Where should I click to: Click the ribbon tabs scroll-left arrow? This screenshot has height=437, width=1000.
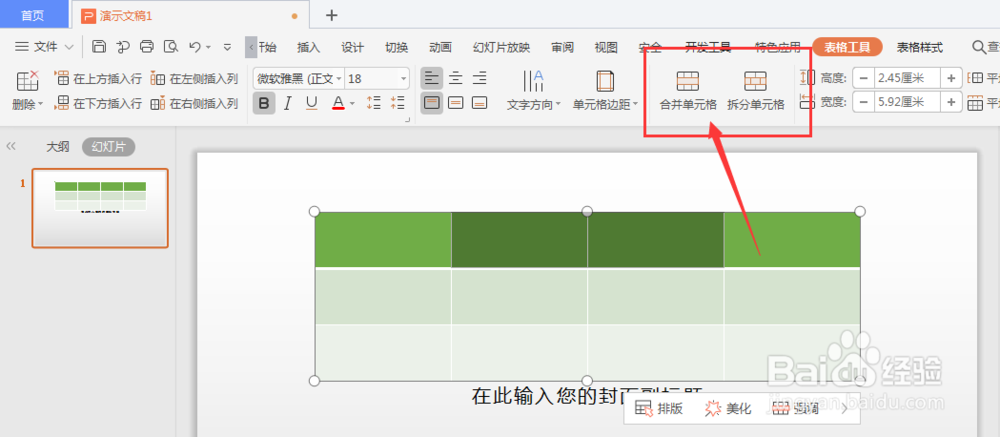coord(251,47)
